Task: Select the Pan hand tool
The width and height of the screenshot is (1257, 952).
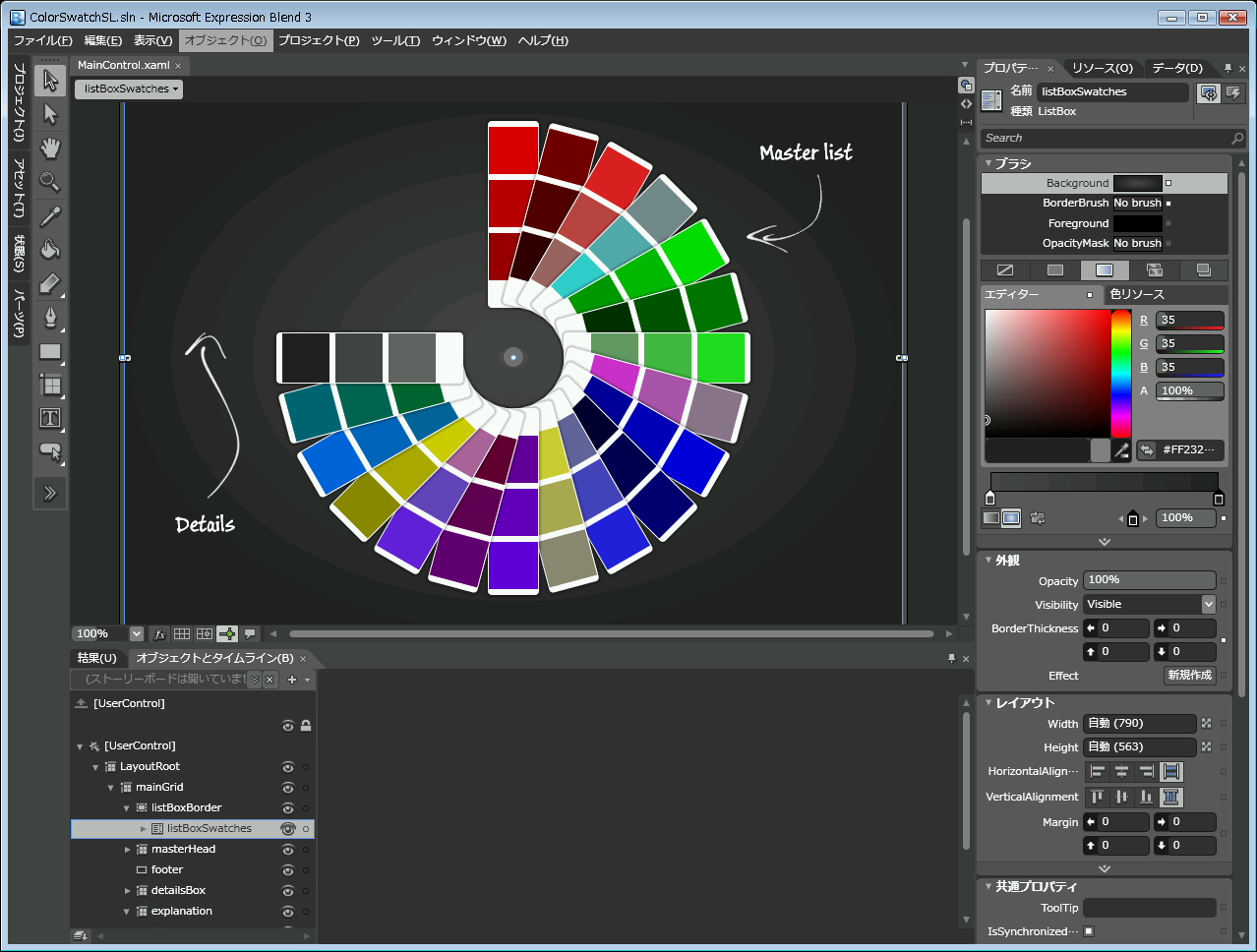Action: (x=50, y=149)
